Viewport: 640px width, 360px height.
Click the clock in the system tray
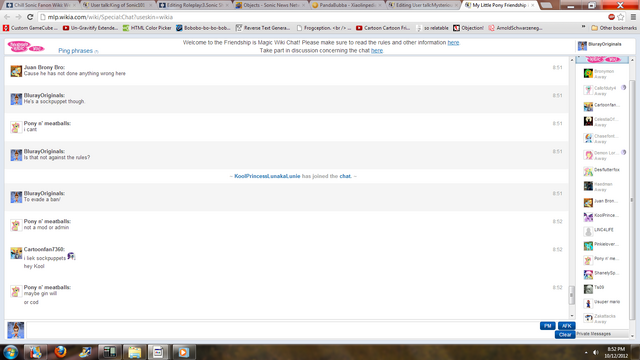point(616,352)
